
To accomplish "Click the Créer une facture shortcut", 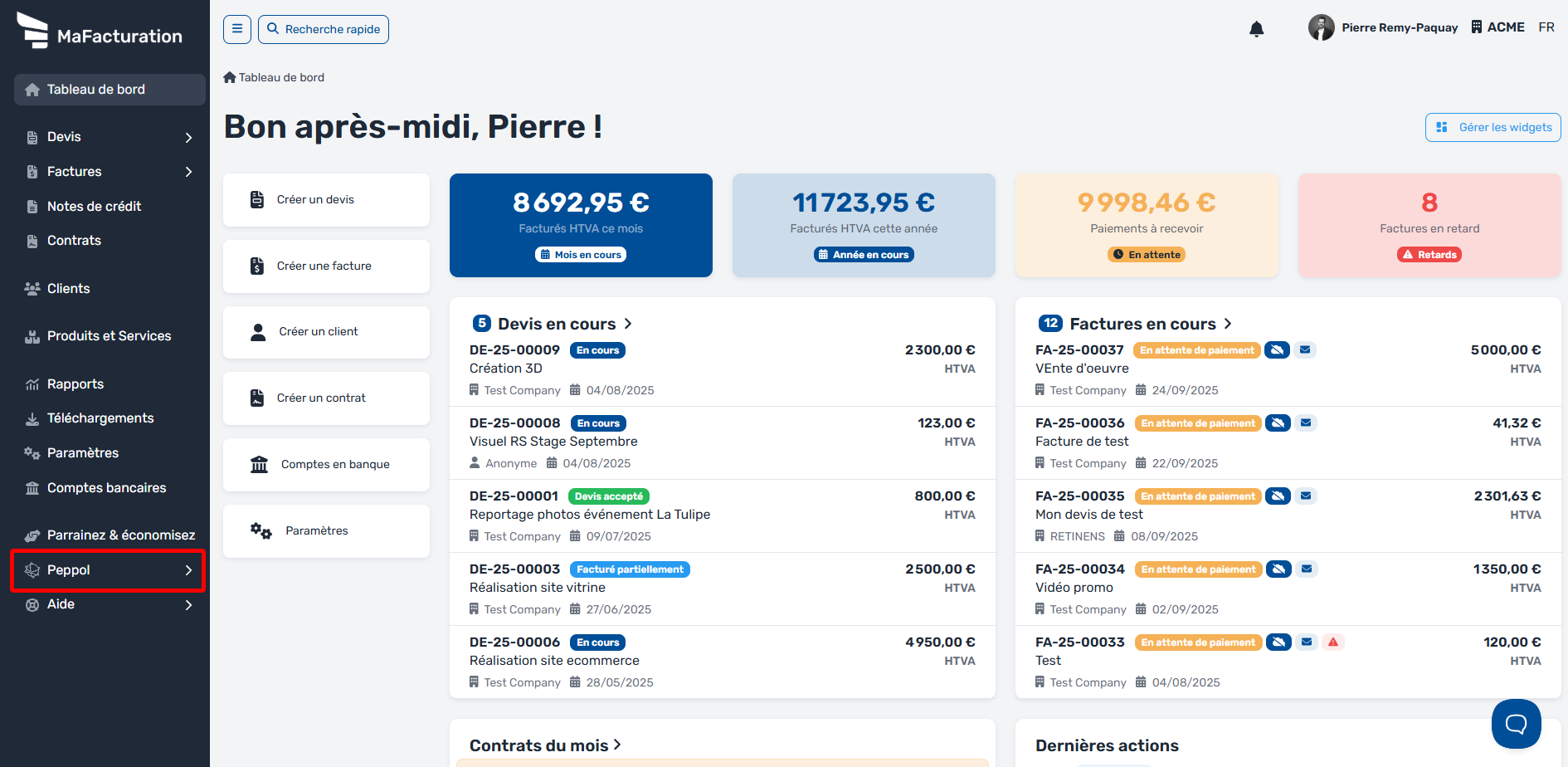I will 326,266.
